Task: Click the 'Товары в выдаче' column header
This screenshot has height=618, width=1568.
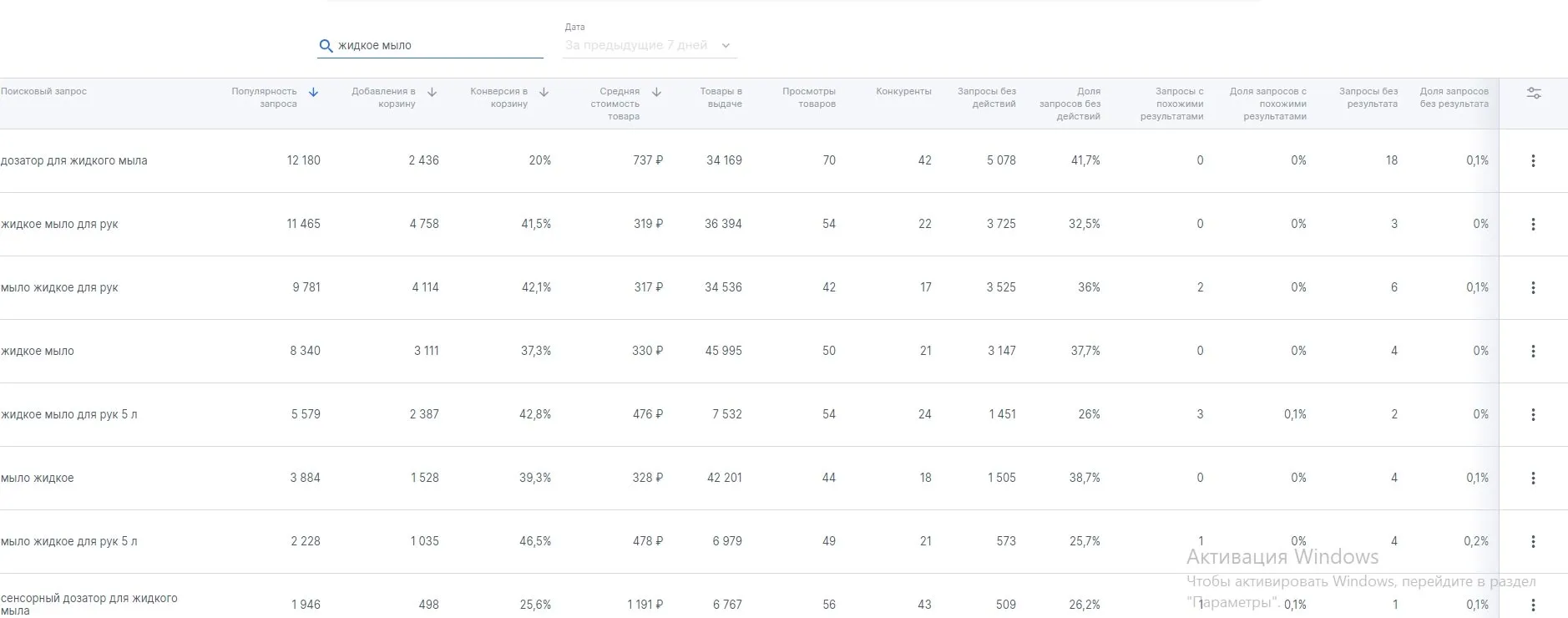Action: (721, 98)
